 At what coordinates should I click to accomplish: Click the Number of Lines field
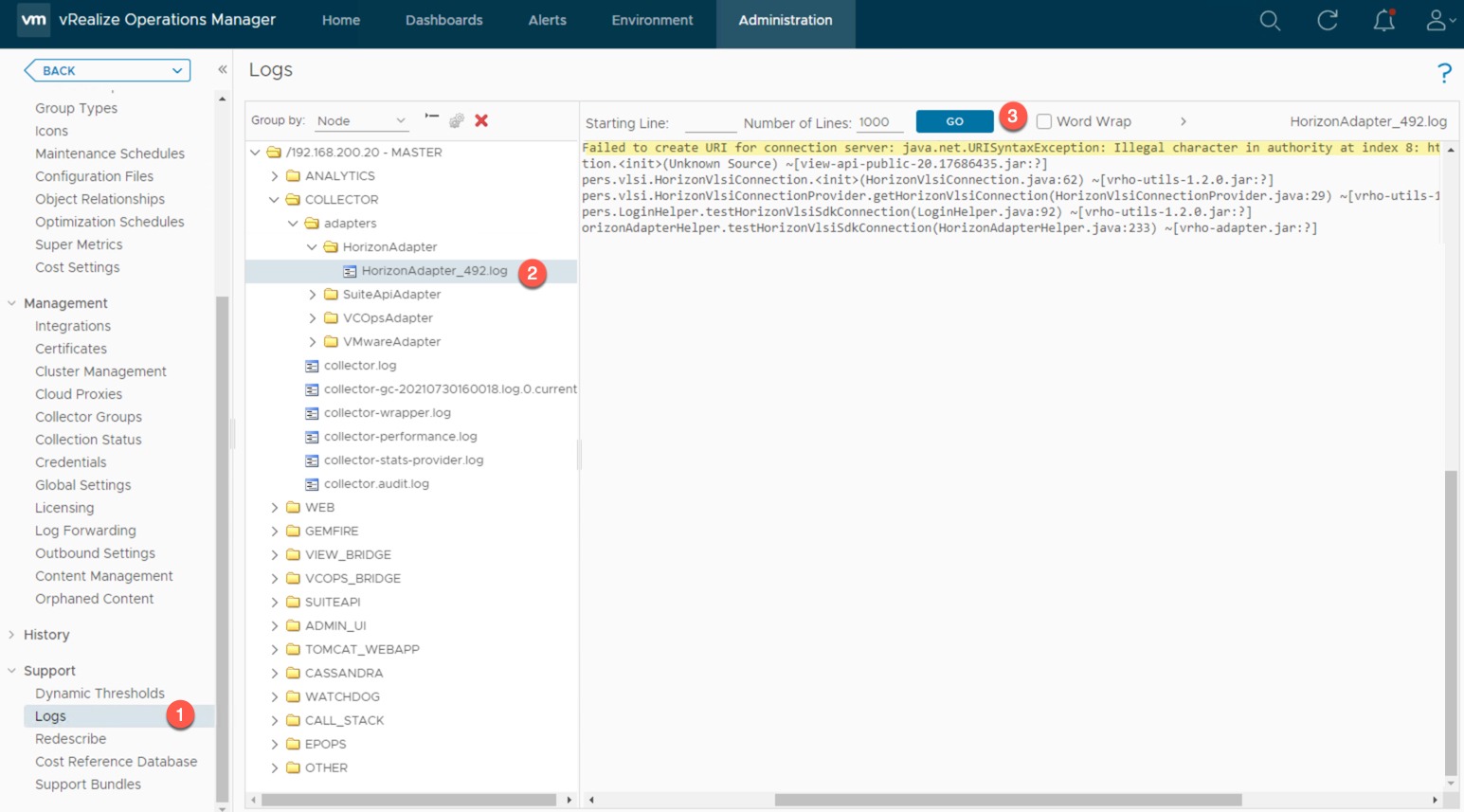point(879,122)
